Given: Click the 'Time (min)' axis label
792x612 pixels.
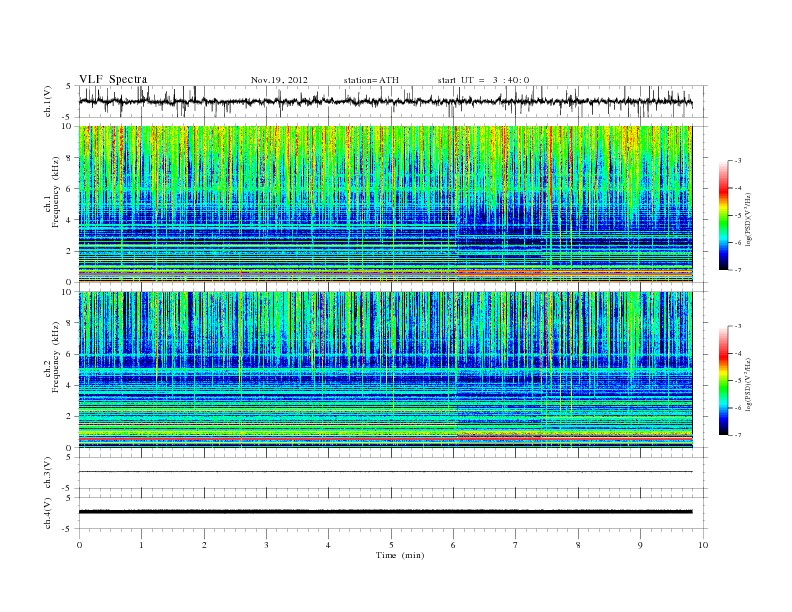Looking at the screenshot, I should 400,555.
